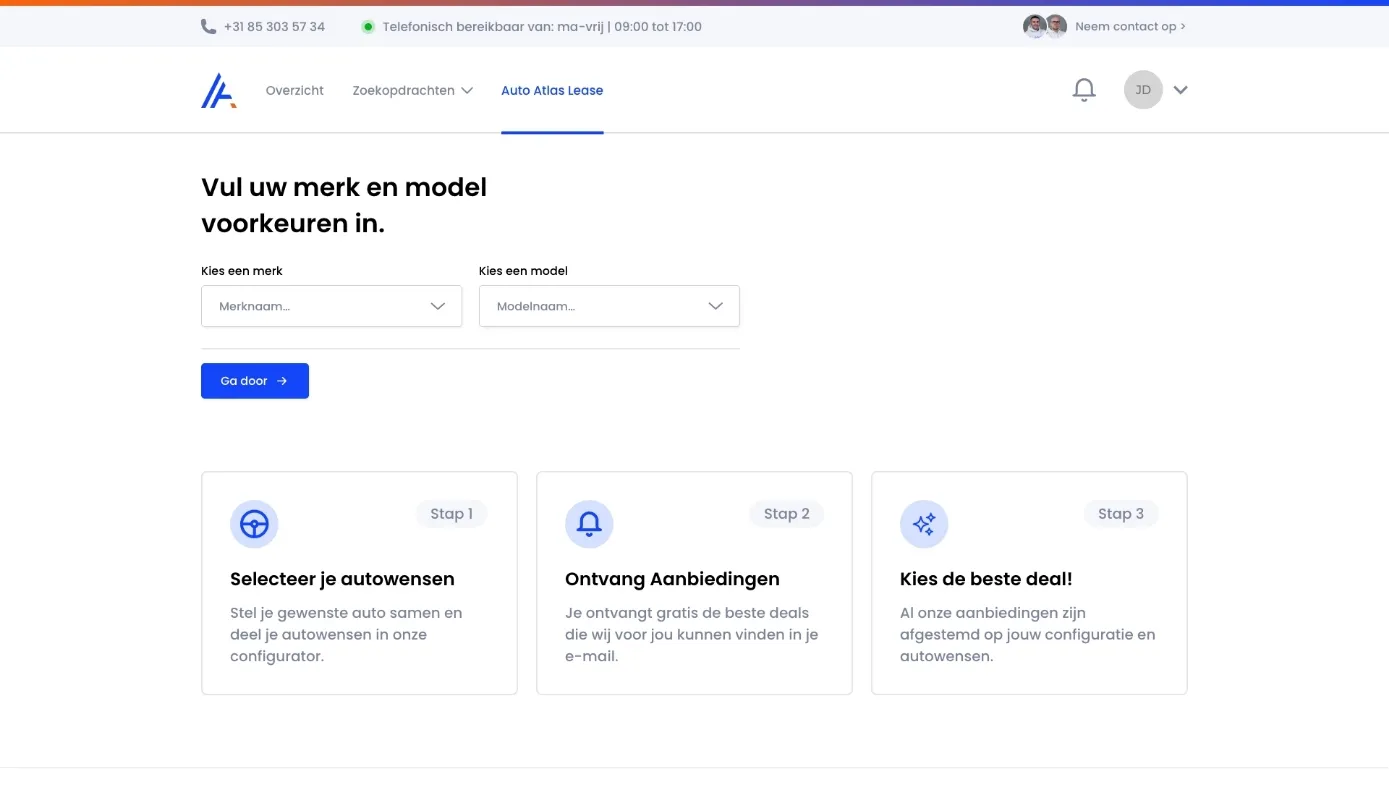Click the Stap 3 badge
The height and width of the screenshot is (796, 1389).
coord(1121,513)
